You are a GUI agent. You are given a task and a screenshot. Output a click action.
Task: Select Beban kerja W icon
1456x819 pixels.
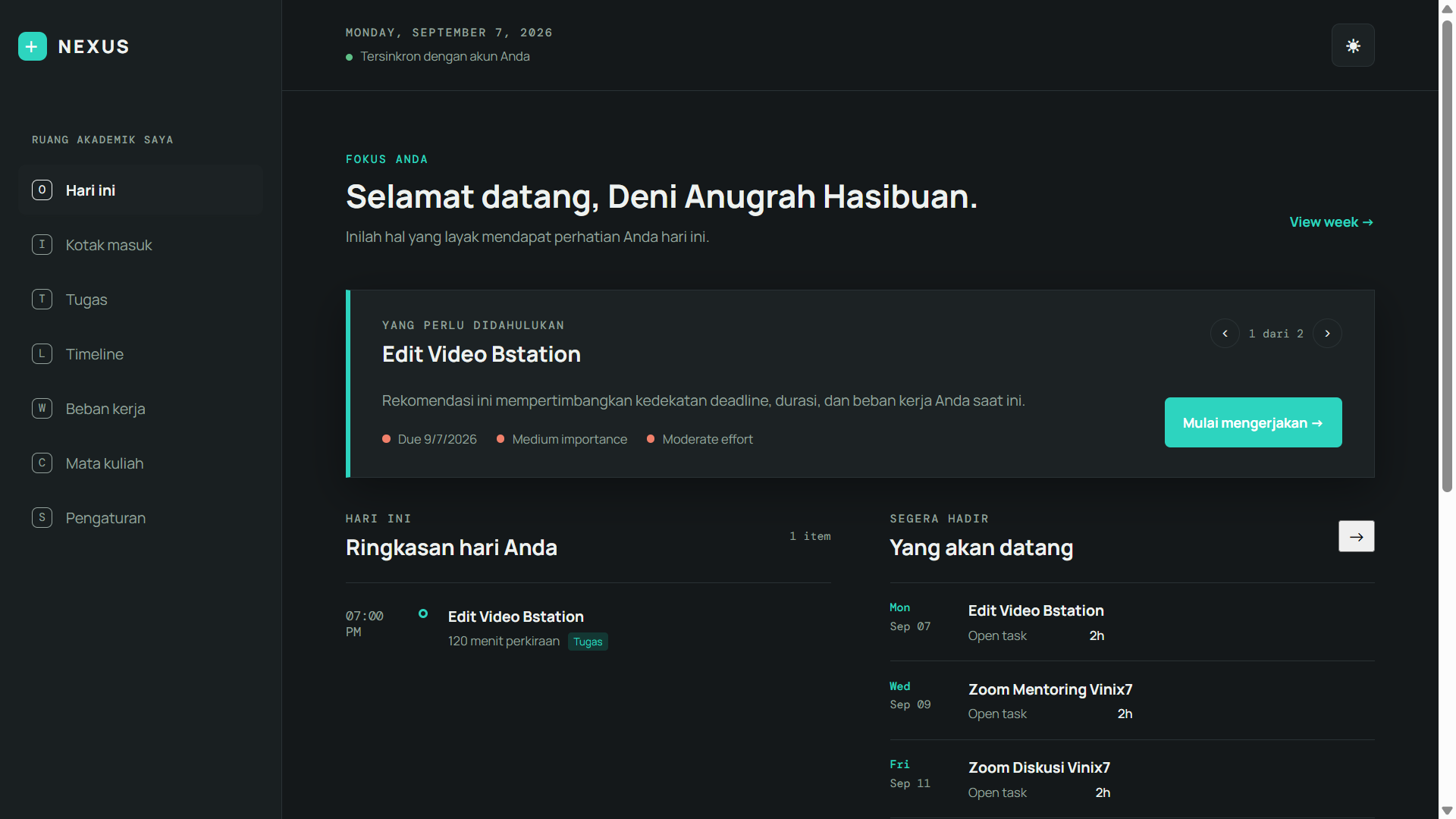pyautogui.click(x=42, y=408)
